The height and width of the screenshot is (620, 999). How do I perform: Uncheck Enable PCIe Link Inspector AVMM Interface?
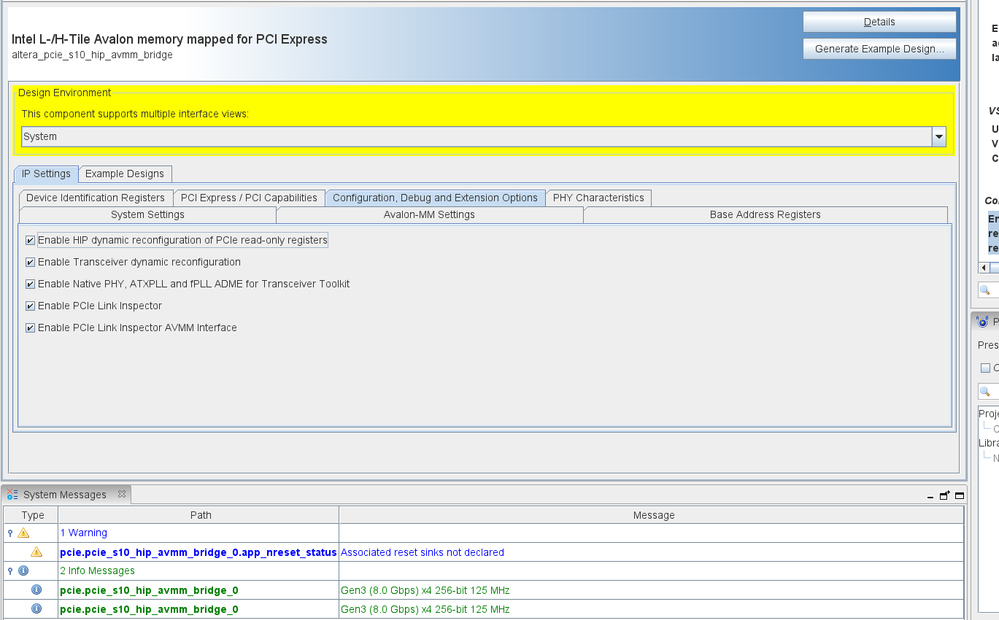(x=30, y=328)
